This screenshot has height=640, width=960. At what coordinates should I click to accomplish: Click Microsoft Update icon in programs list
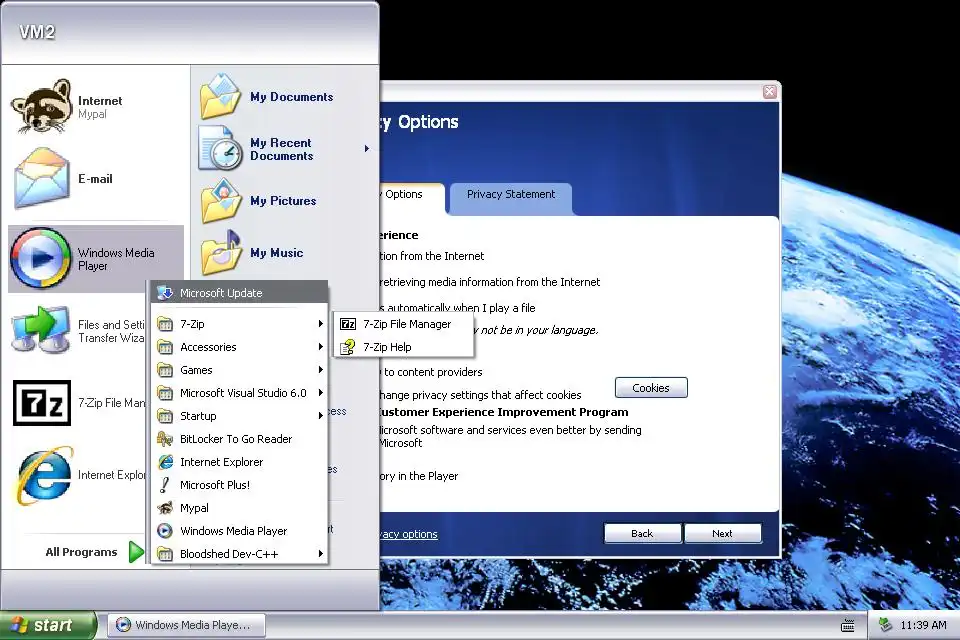(165, 293)
